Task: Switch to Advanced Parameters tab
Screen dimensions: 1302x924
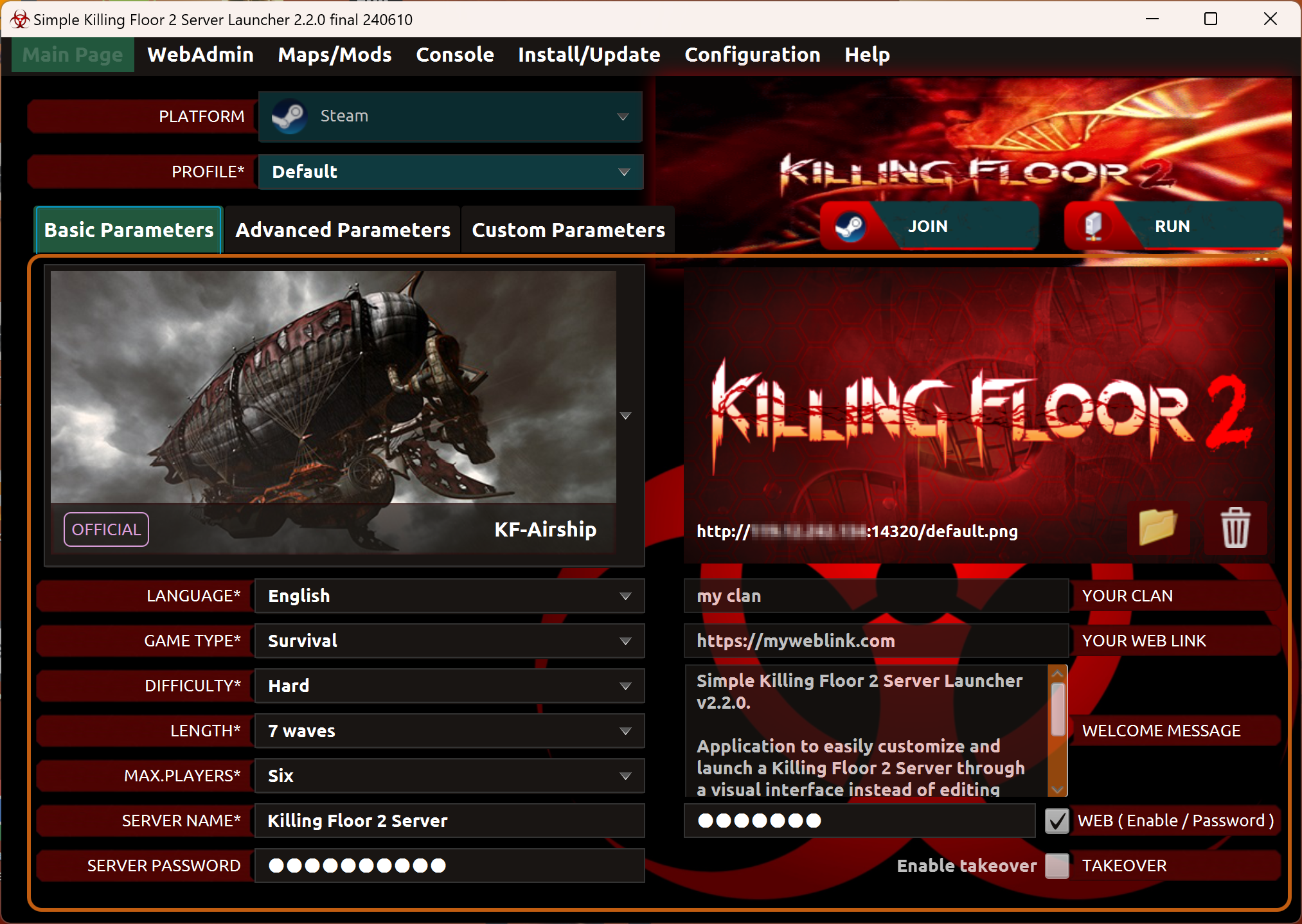Action: (343, 230)
